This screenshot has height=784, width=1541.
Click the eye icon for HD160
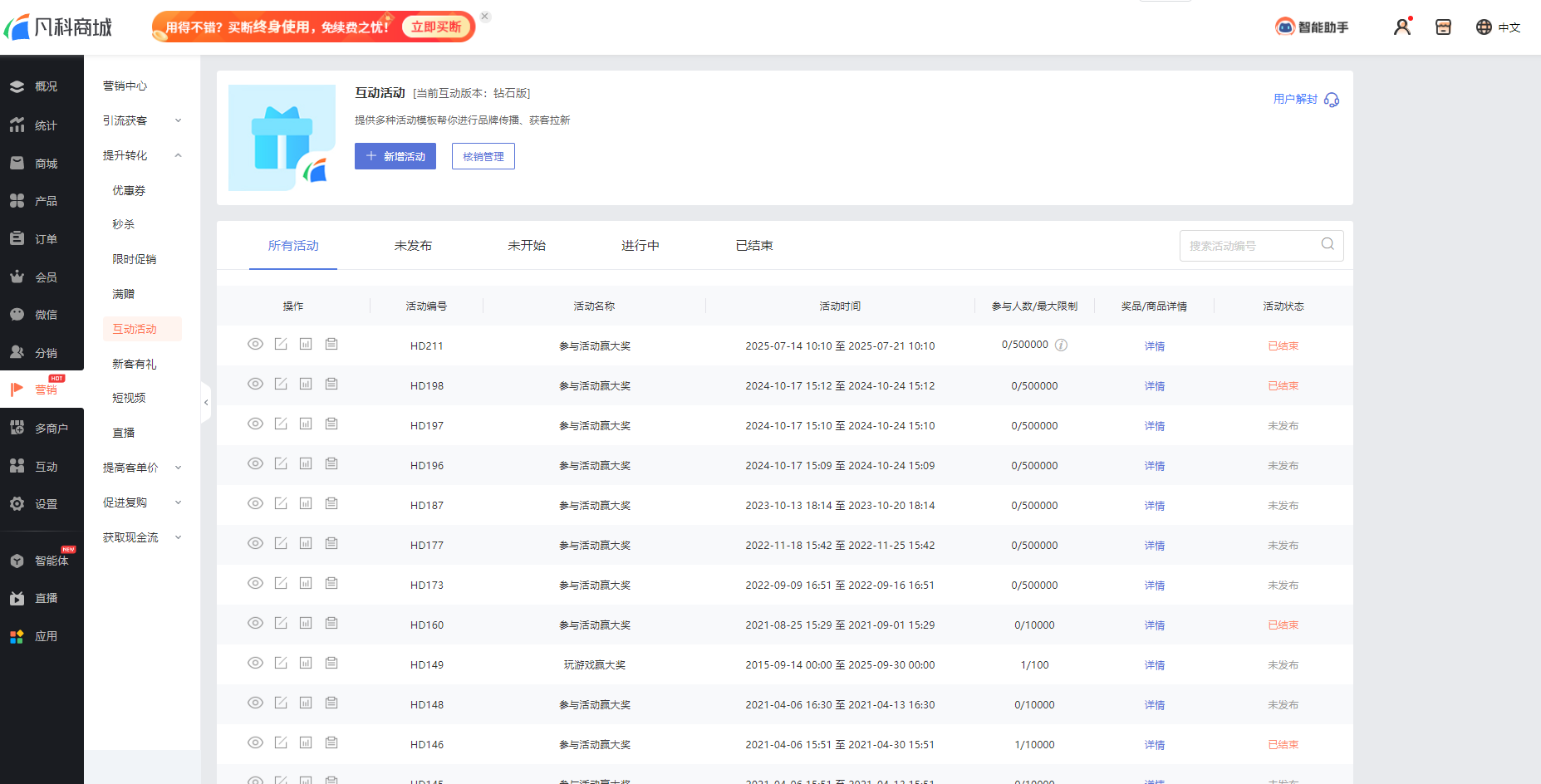pos(255,623)
